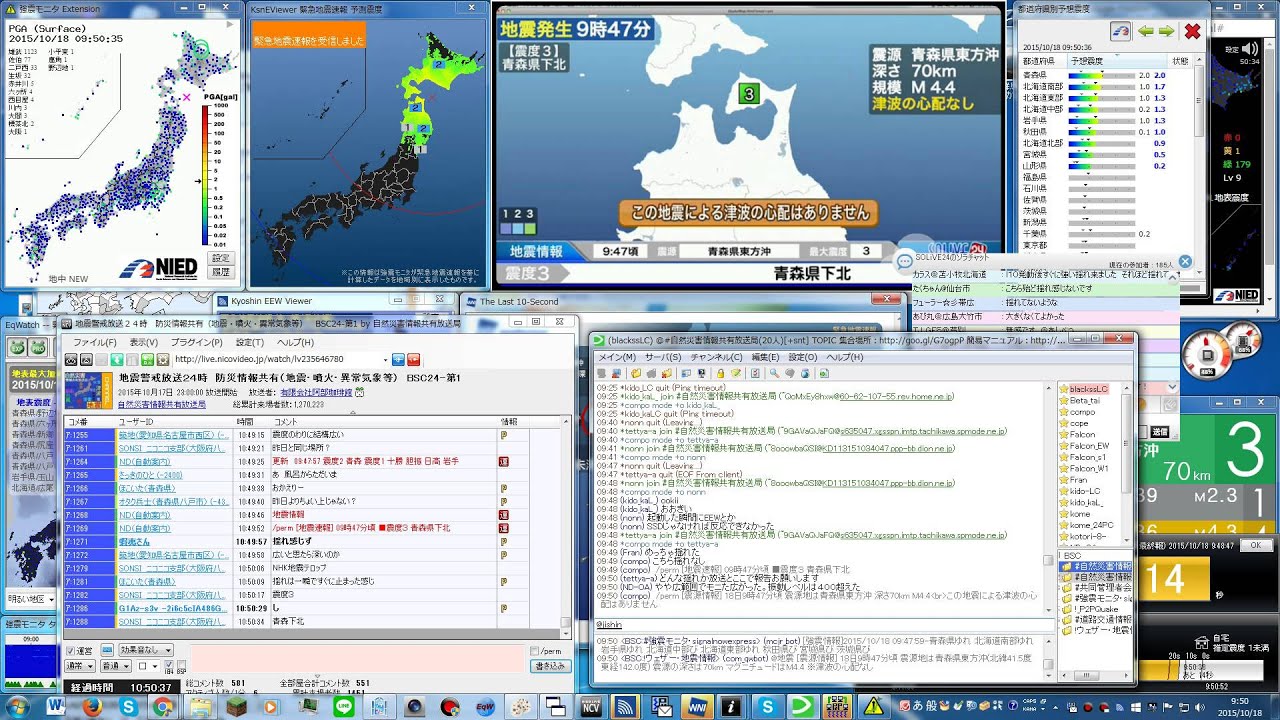
Task: Click the blue connect icon beside URL bar
Action: click(398, 359)
